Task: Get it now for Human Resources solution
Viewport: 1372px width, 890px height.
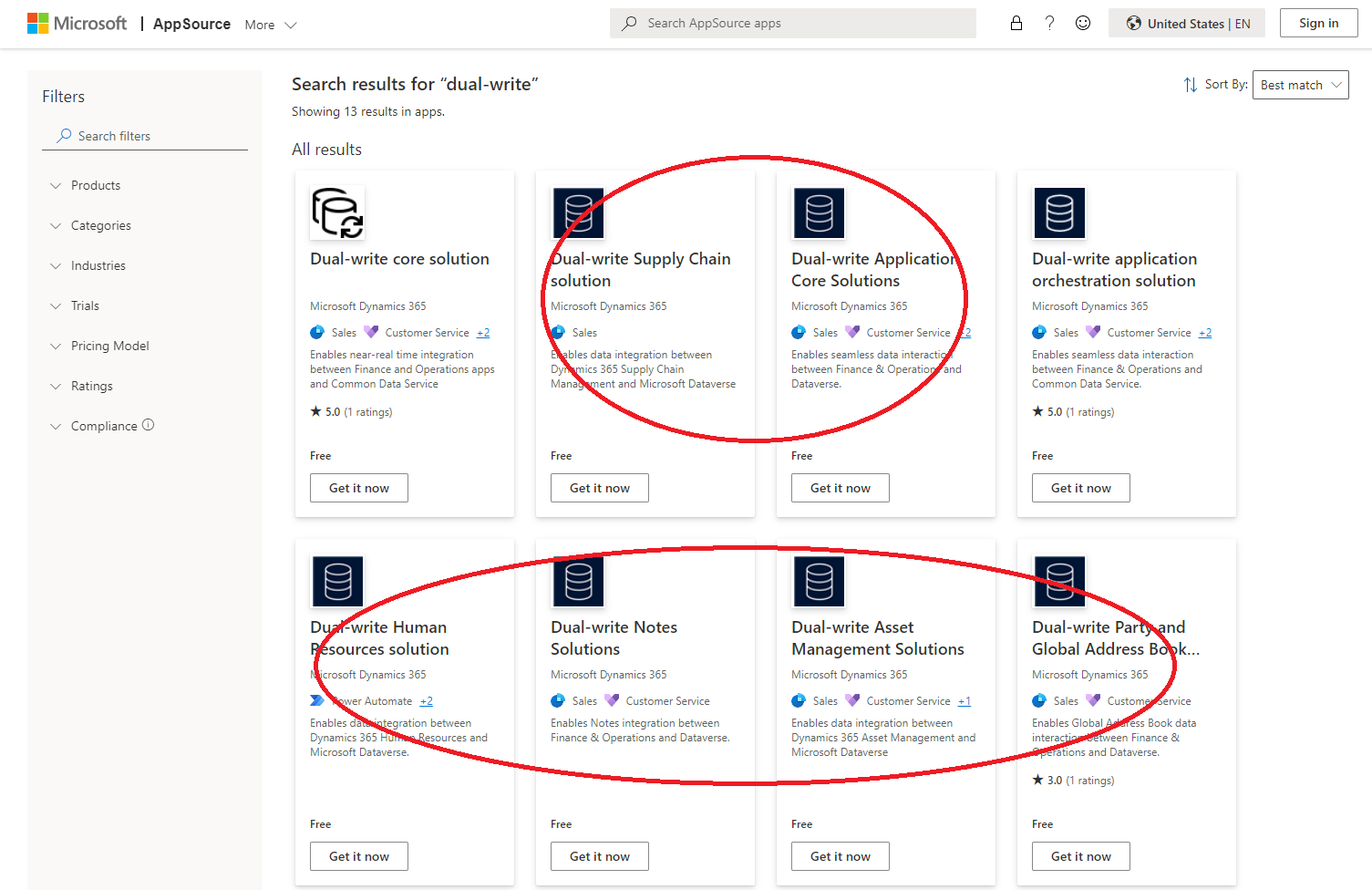Action: point(359,856)
